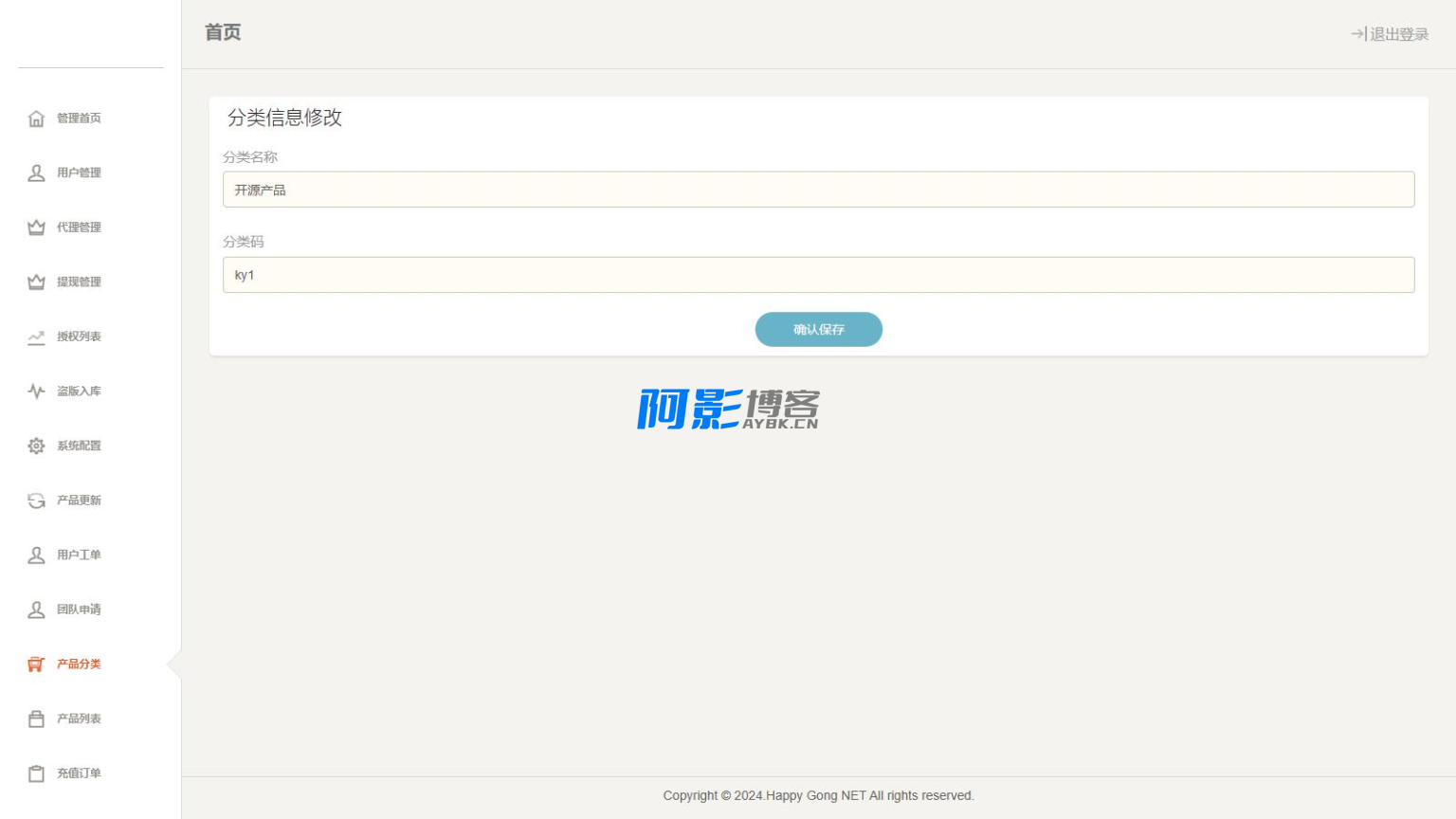Select the highlighted 产品分类 menu item
The height and width of the screenshot is (819, 1456).
(78, 664)
